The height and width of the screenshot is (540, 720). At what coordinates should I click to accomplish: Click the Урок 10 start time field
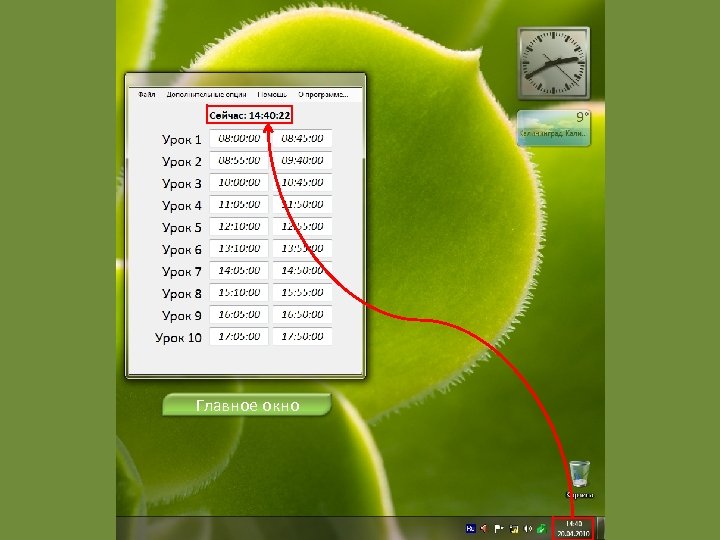point(239,337)
